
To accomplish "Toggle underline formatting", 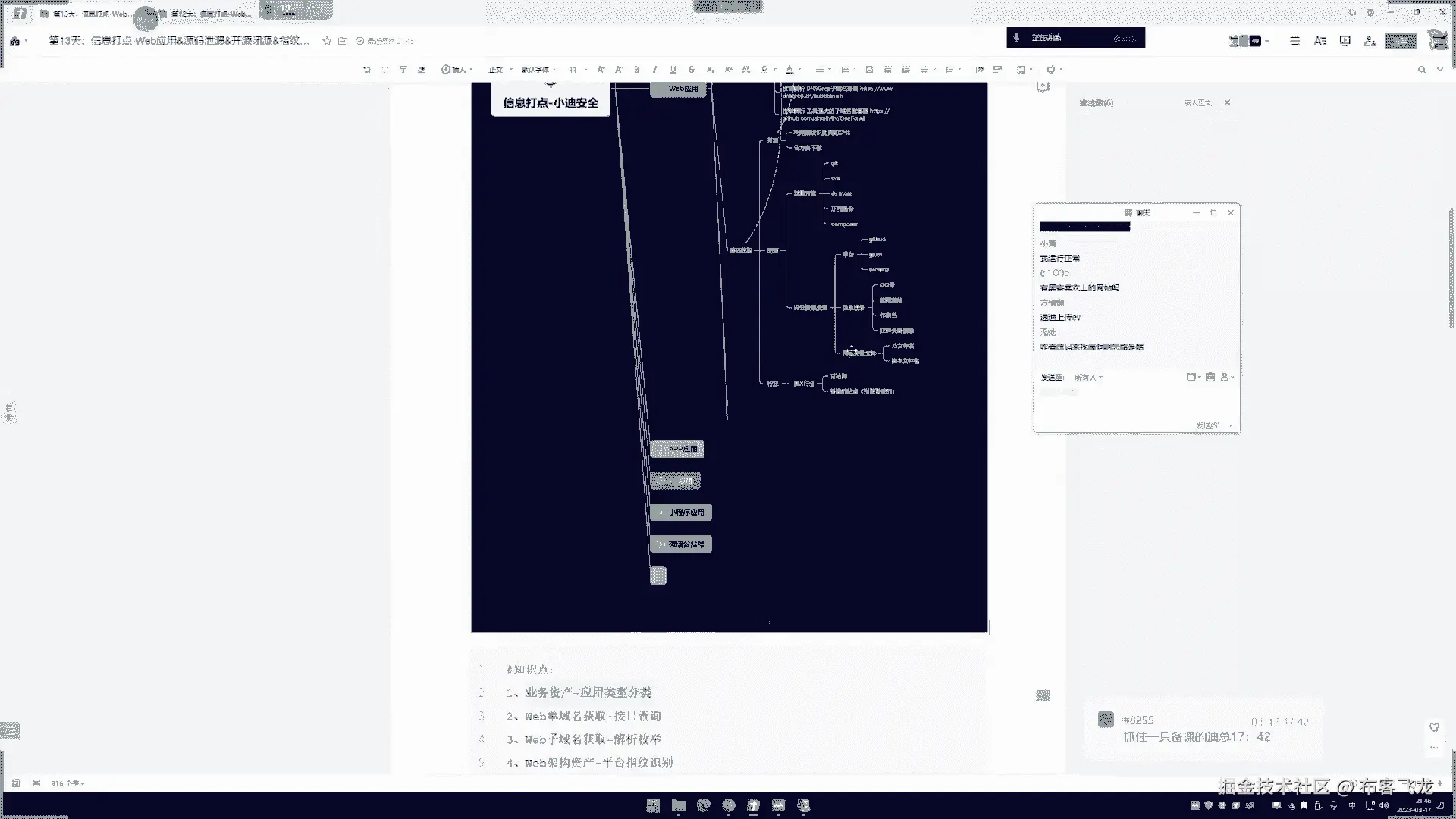I will [x=673, y=69].
